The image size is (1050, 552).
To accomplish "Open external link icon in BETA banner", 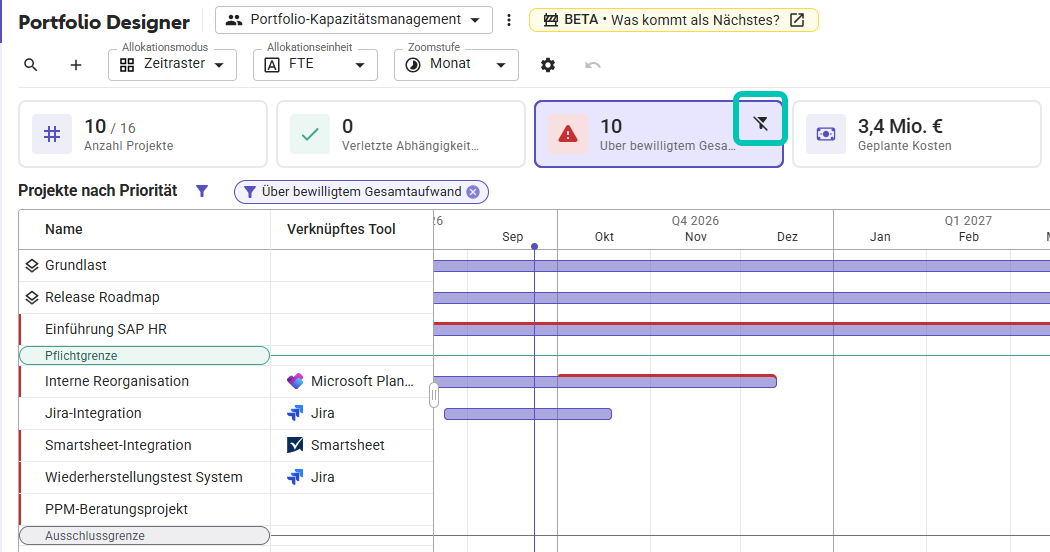I will [x=797, y=20].
